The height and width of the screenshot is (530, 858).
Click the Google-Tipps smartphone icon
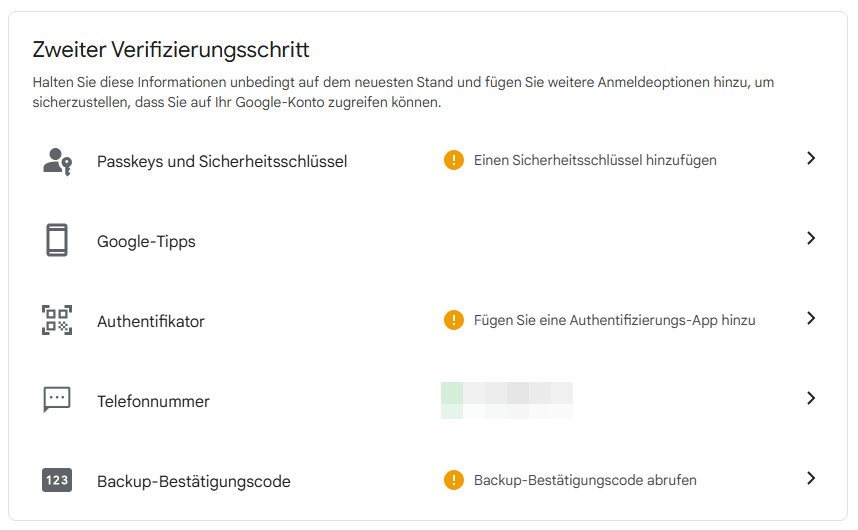57,240
